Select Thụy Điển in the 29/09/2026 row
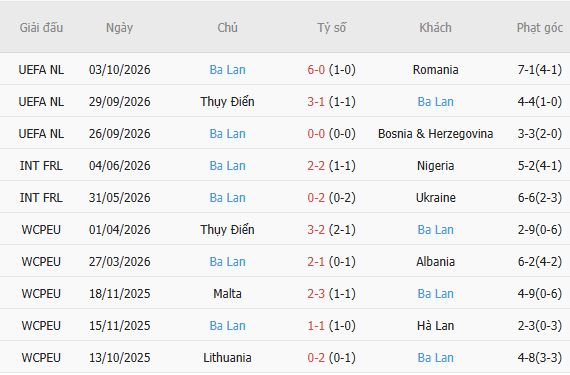This screenshot has height=375, width=570. point(228,101)
